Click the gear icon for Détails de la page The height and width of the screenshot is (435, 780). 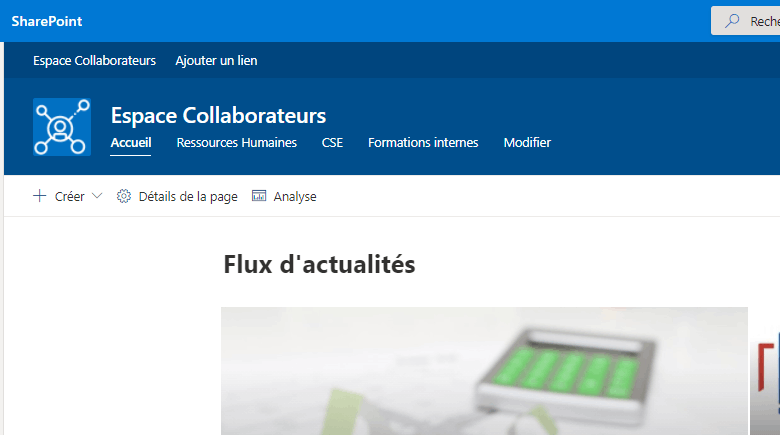[124, 196]
